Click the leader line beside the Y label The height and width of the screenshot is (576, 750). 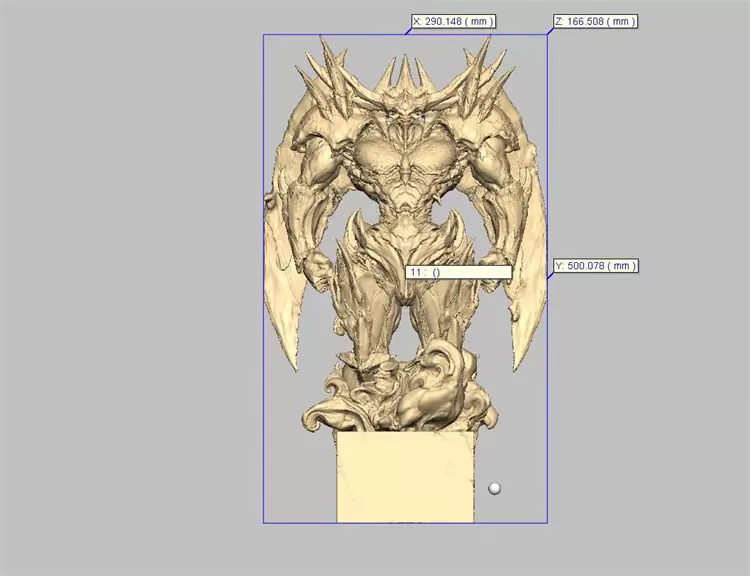[x=550, y=273]
